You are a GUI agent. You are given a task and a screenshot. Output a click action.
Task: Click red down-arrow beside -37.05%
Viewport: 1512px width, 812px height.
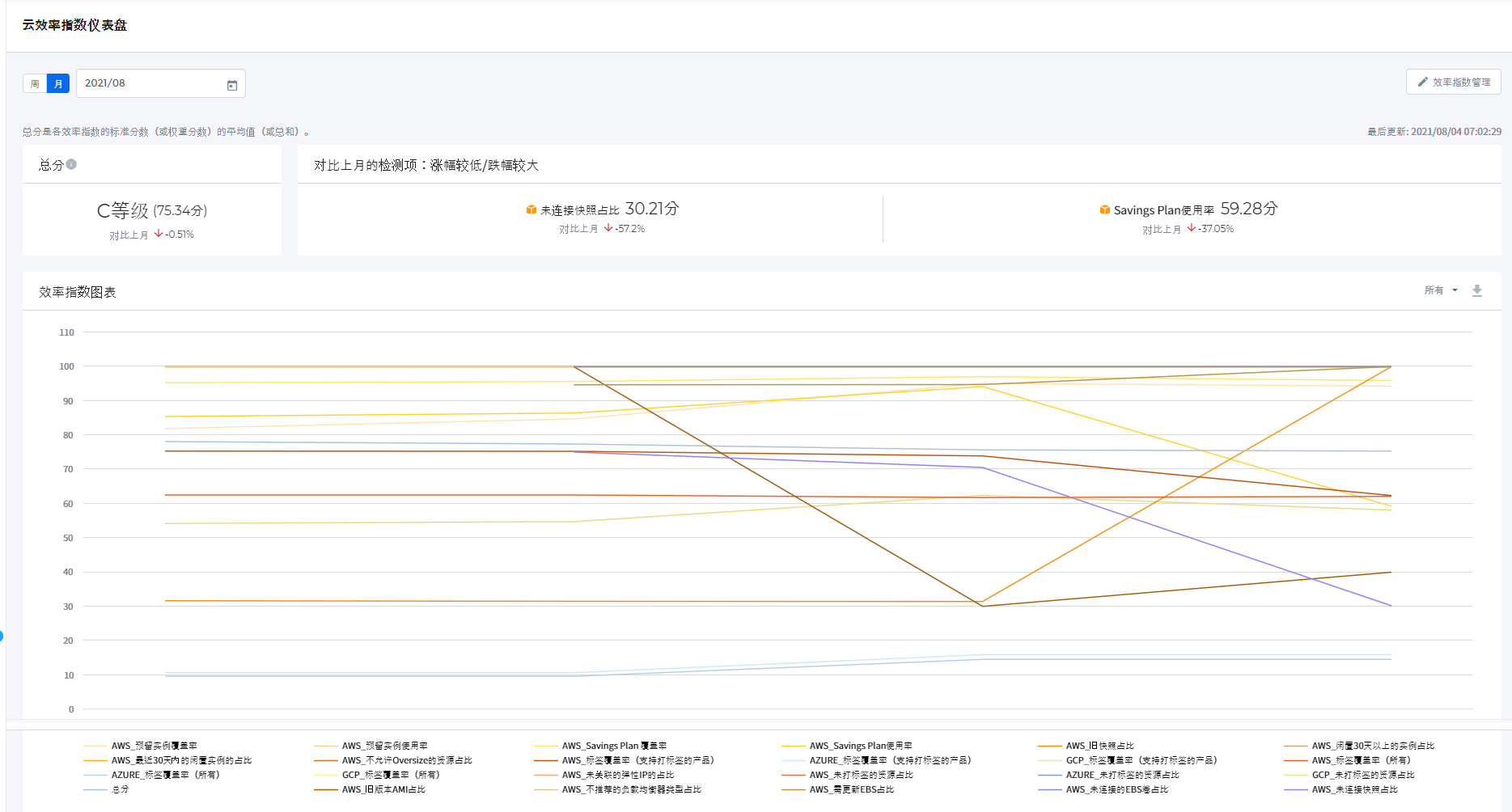coord(1191,228)
